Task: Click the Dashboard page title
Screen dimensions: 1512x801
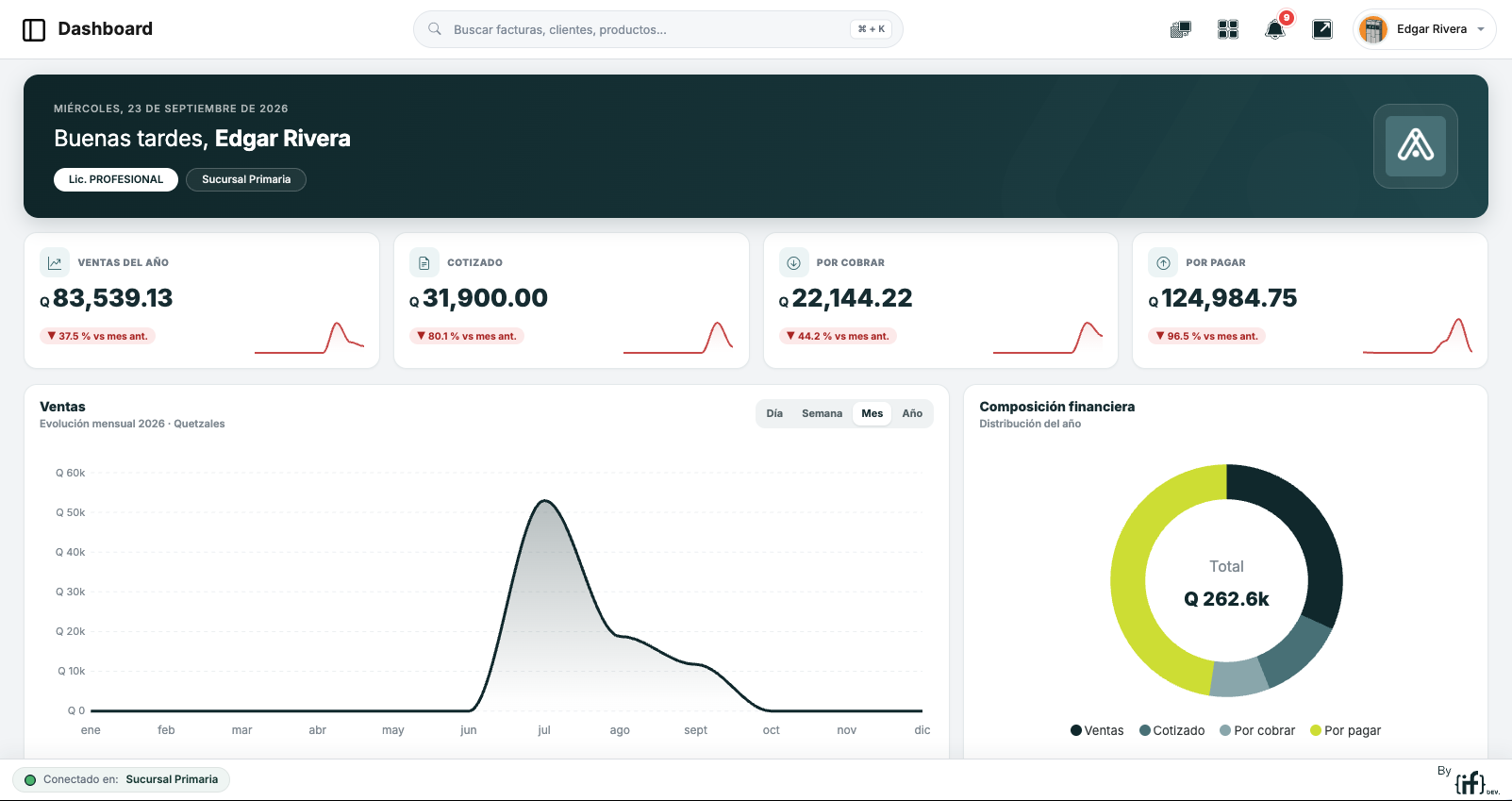Action: click(106, 29)
